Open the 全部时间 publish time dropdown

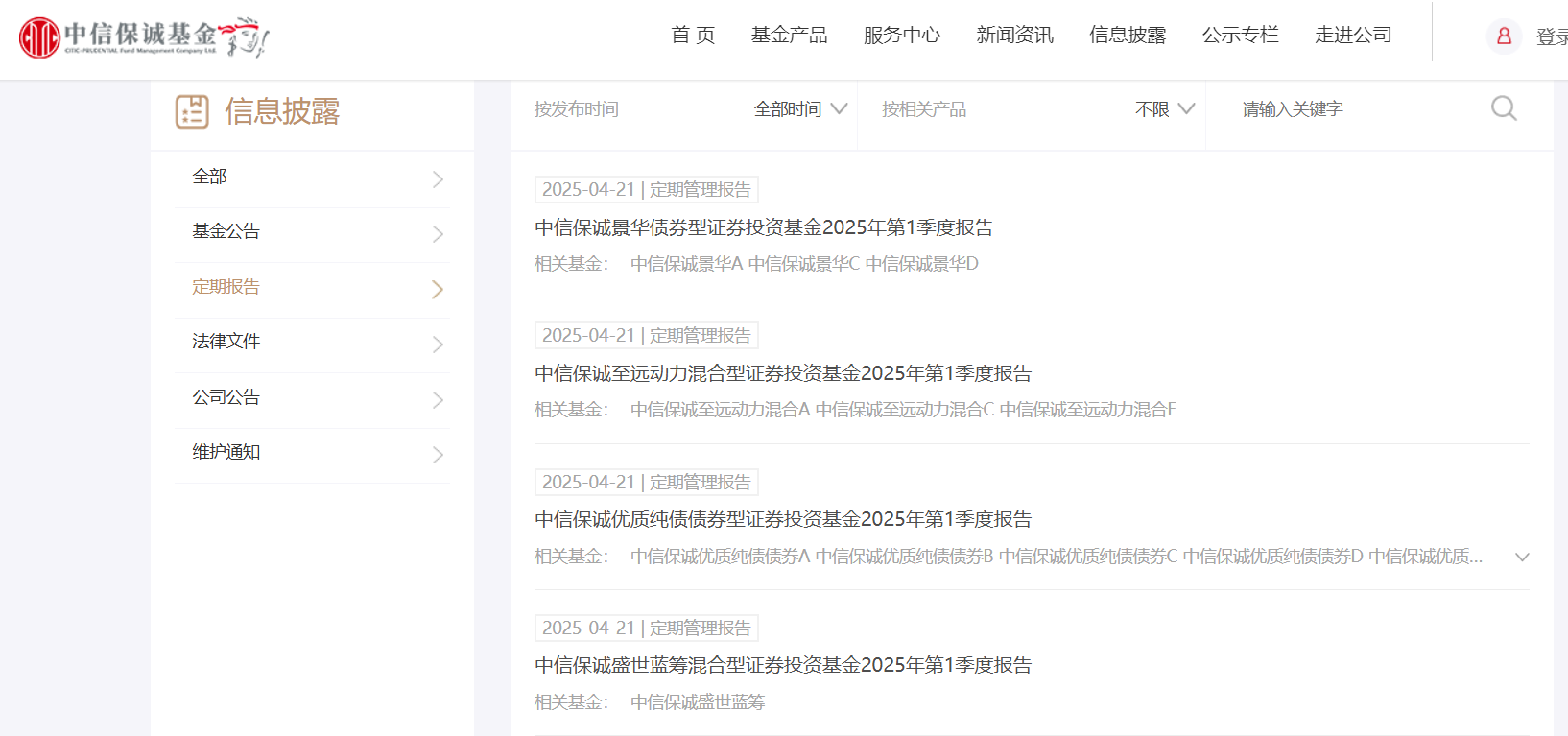point(800,109)
